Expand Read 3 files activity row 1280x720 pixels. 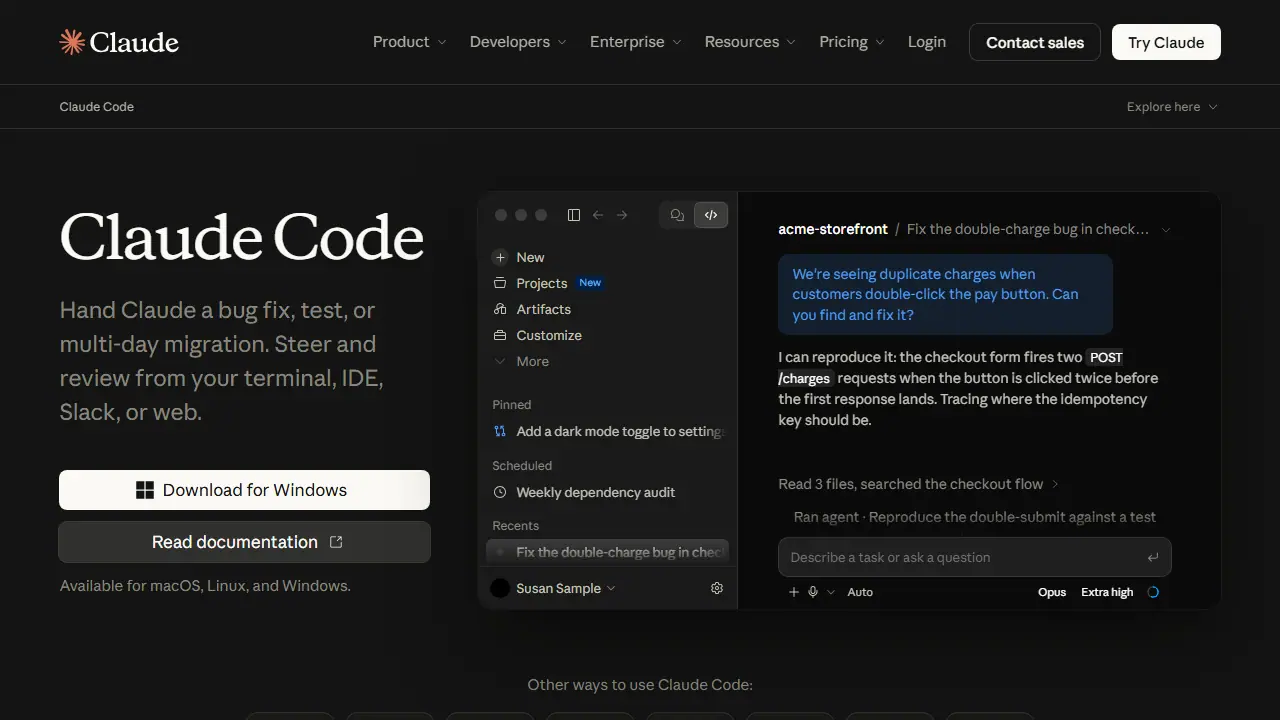point(919,484)
